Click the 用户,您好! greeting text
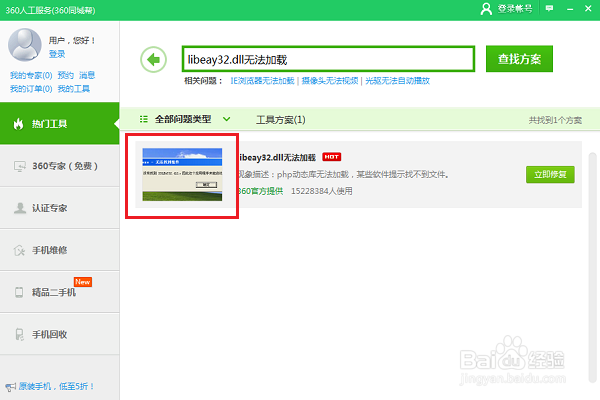Screen dimensions: 600x400 pos(72,40)
